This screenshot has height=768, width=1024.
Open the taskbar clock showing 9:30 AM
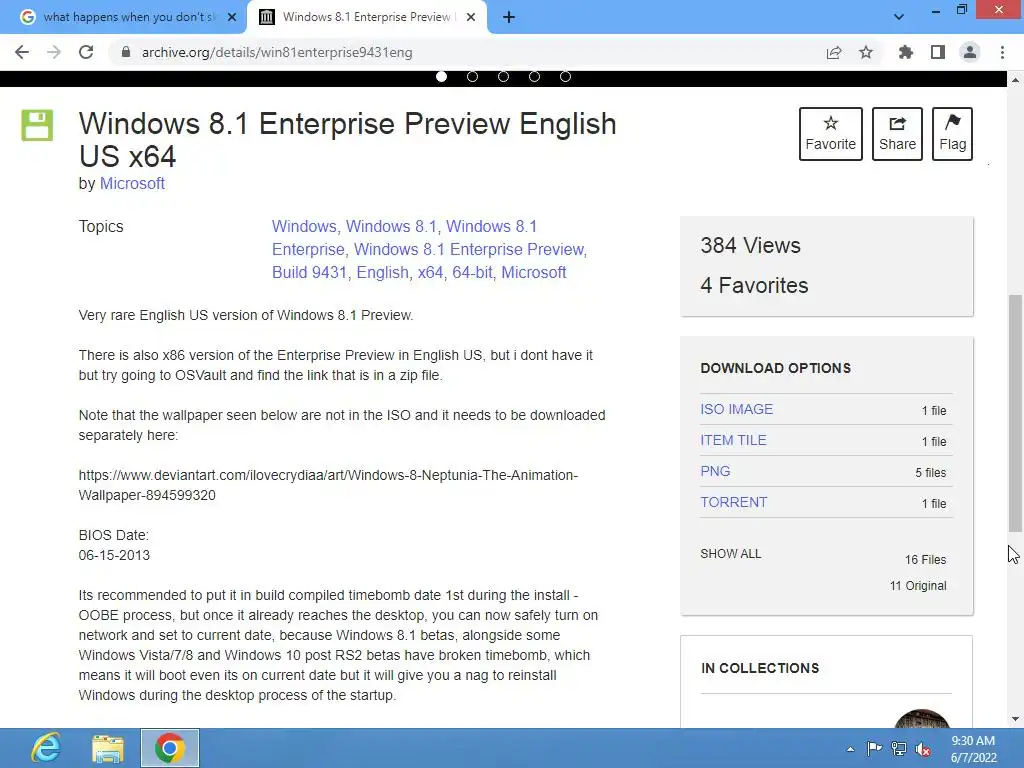point(973,749)
